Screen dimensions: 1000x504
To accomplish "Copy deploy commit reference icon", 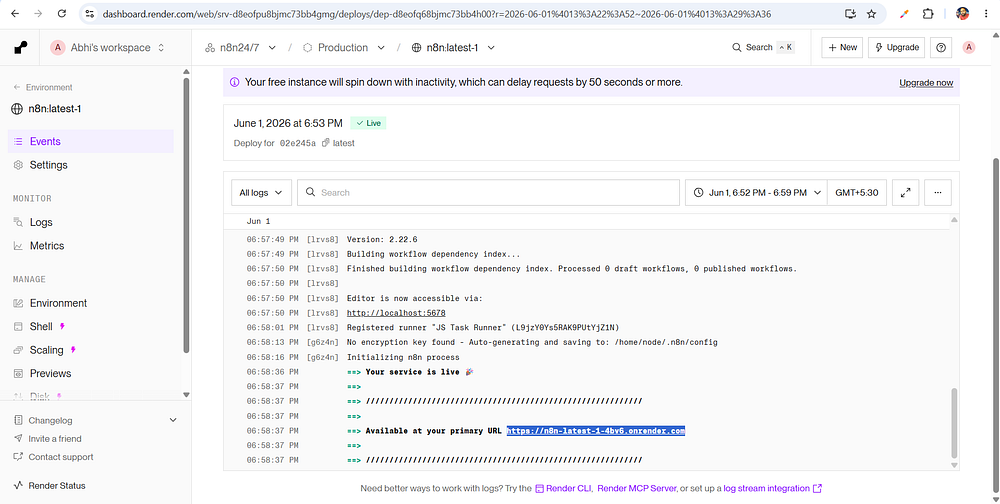I will point(325,143).
